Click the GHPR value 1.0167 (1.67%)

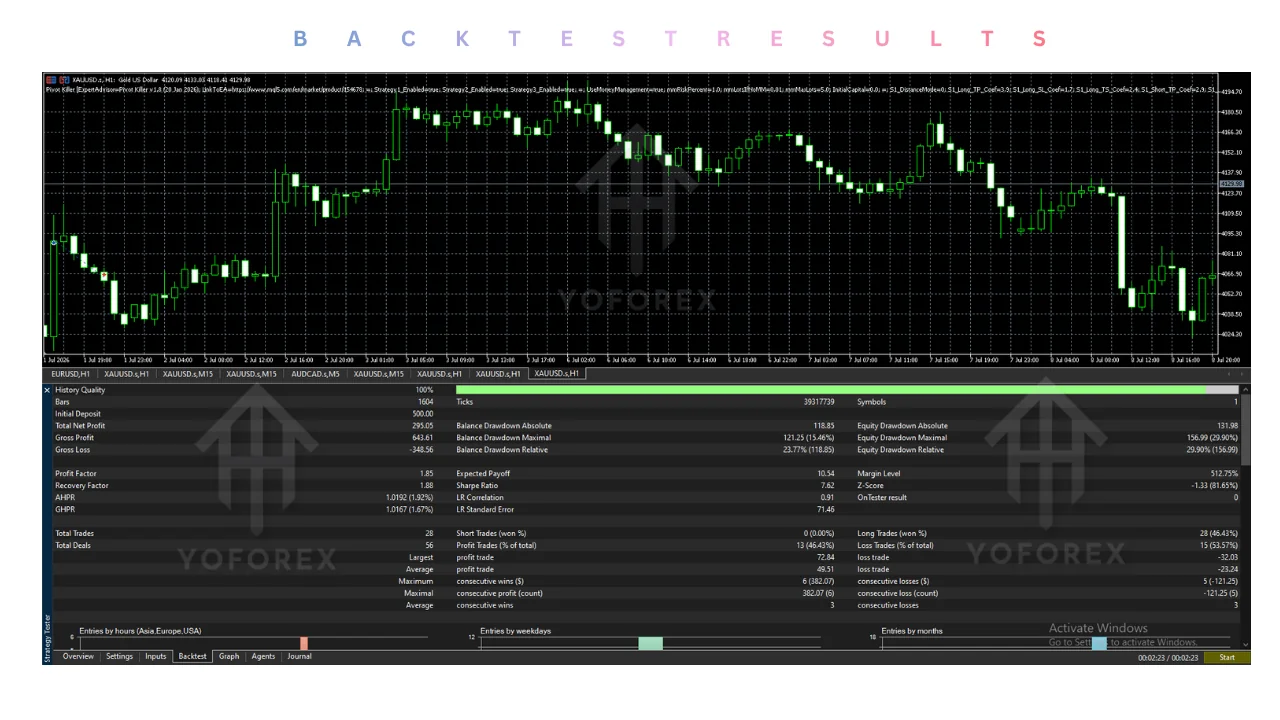[x=409, y=510]
